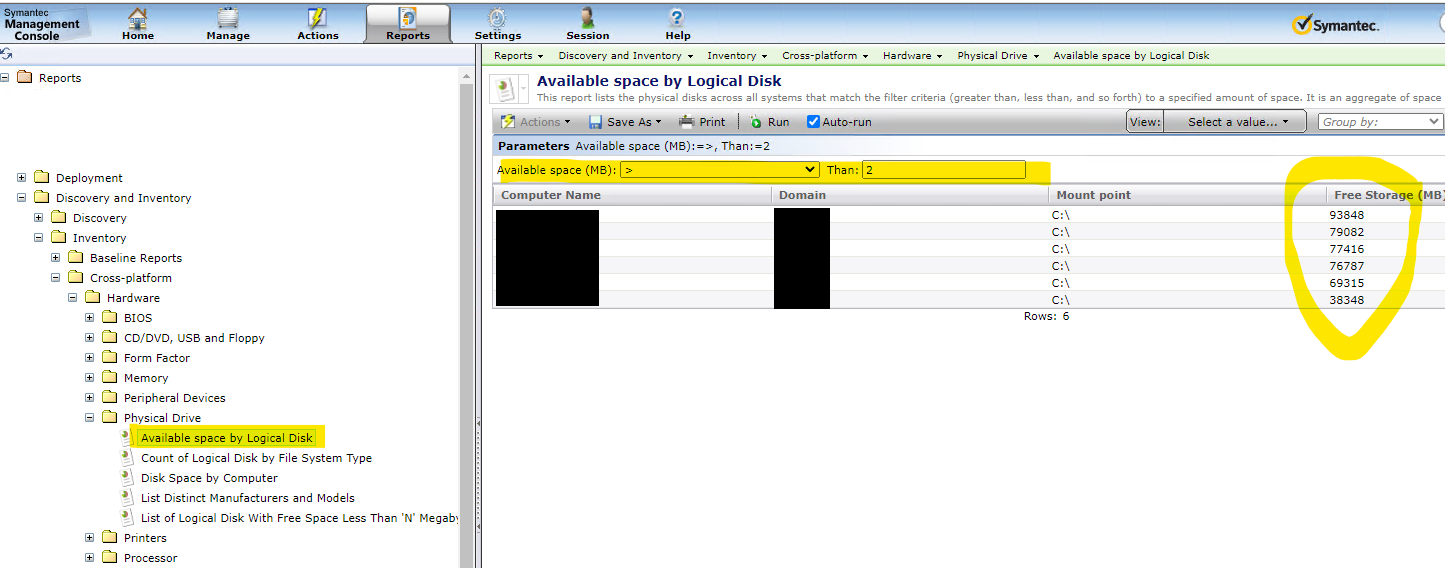Image resolution: width=1445 pixels, height=568 pixels.
Task: Open the Actions dropdown in report toolbar
Action: [535, 122]
